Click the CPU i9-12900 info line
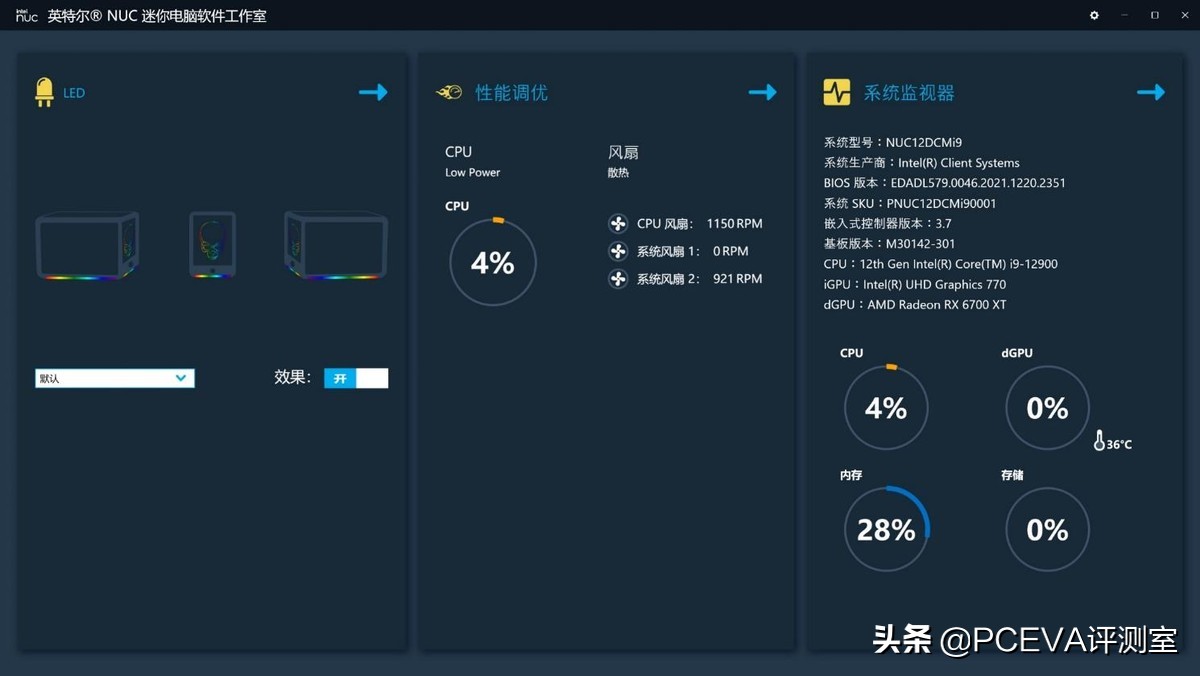This screenshot has width=1200, height=676. pos(940,264)
